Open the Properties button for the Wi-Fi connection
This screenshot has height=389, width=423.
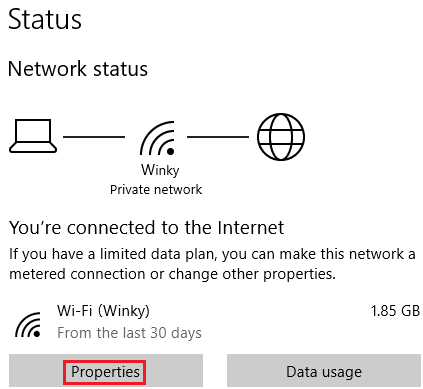tap(106, 371)
